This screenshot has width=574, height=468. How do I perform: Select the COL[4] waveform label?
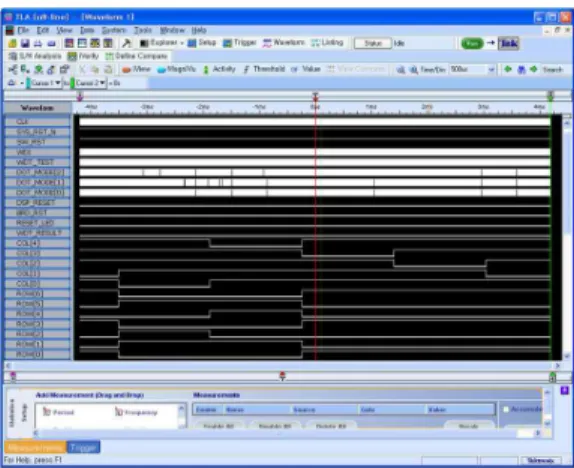coord(37,243)
